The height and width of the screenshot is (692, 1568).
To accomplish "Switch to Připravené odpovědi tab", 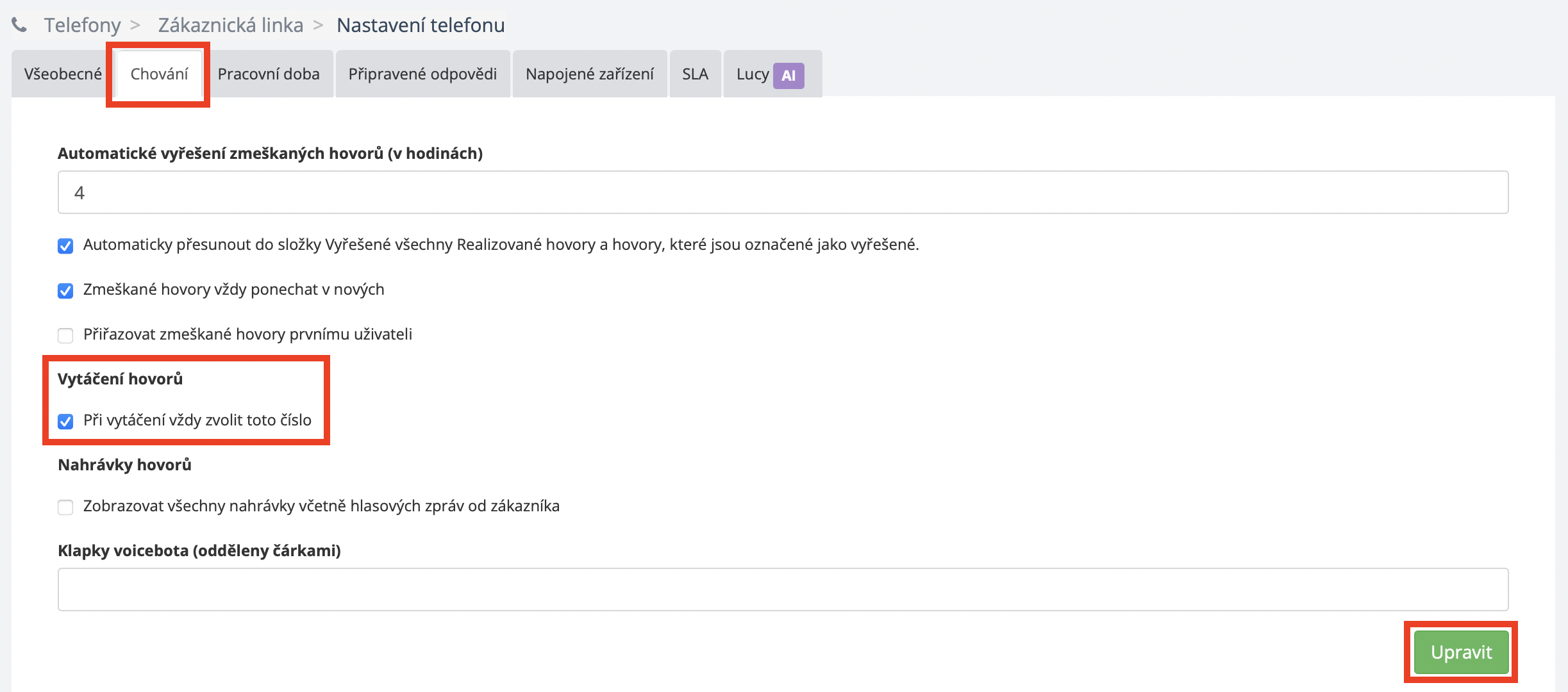I will 422,74.
